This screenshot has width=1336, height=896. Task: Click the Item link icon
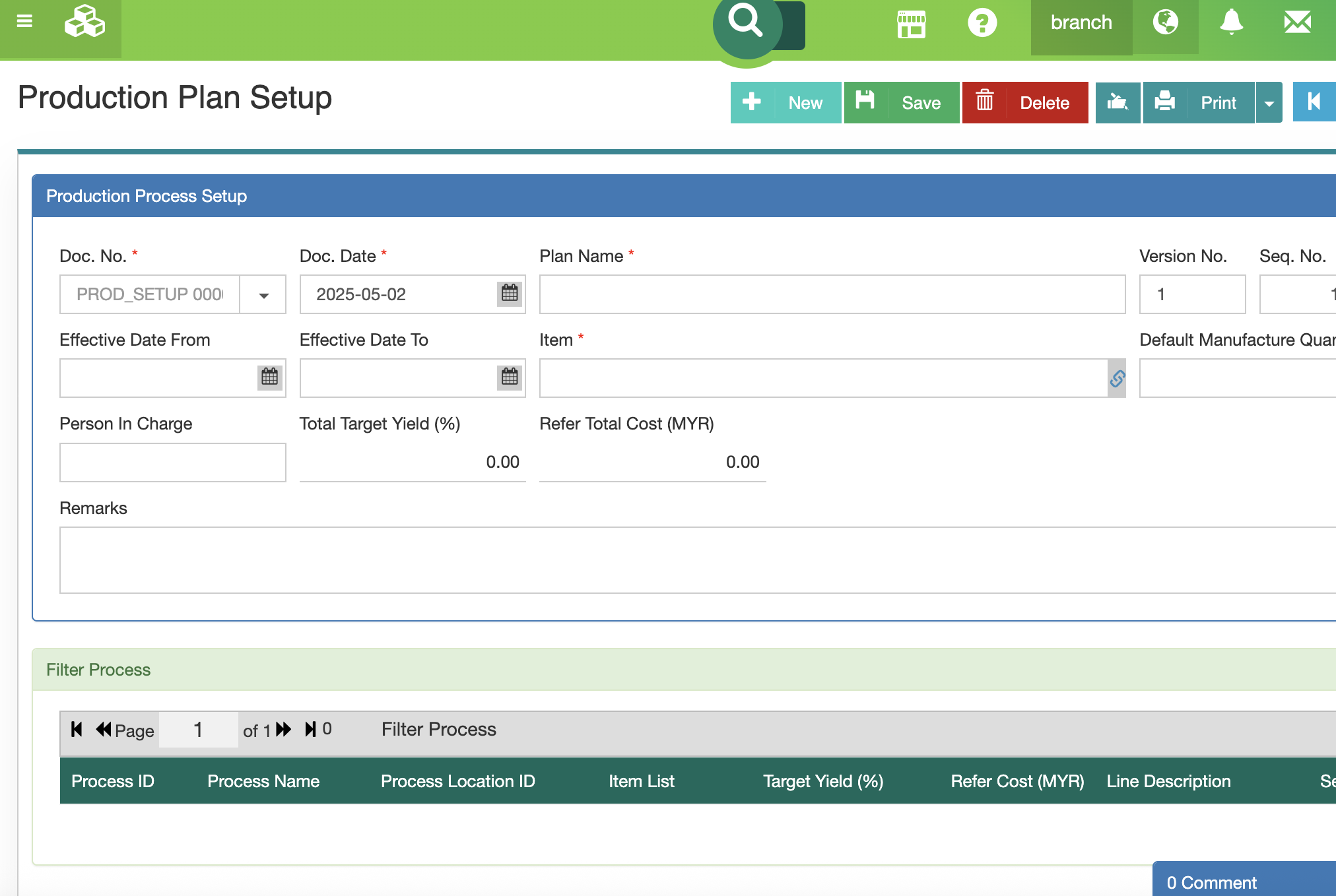[1117, 378]
